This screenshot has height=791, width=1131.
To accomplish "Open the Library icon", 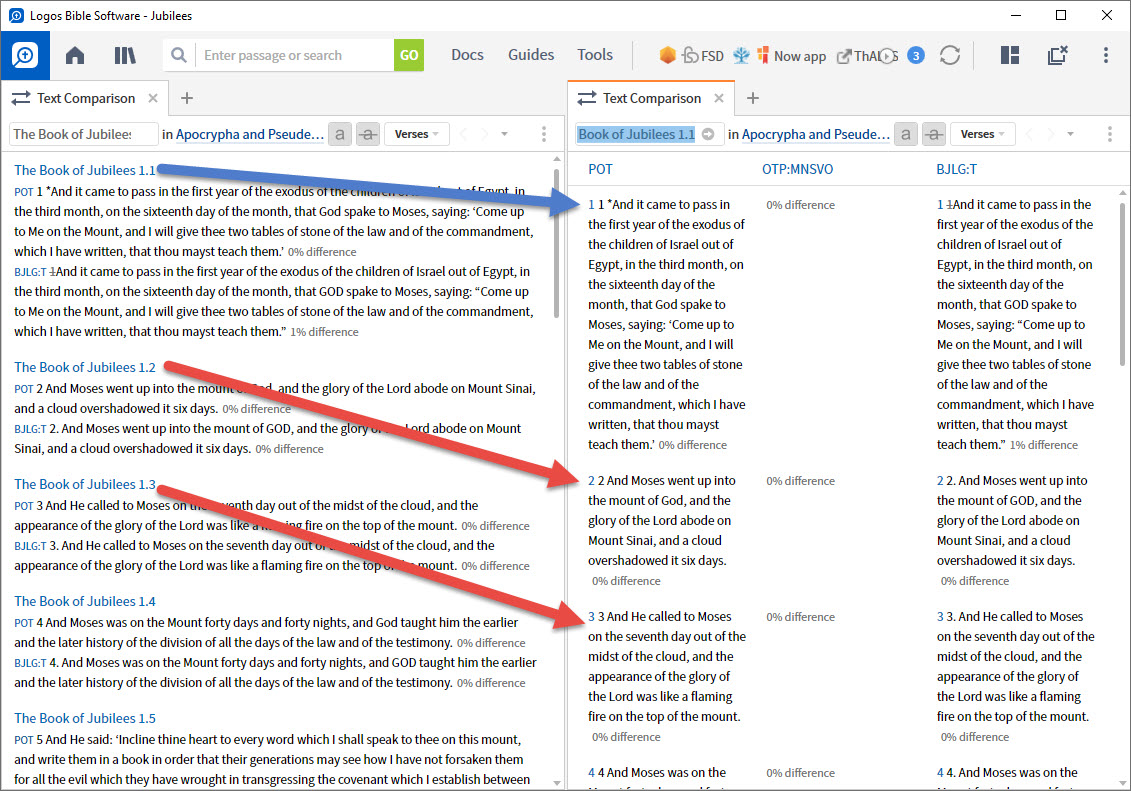I will click(125, 55).
